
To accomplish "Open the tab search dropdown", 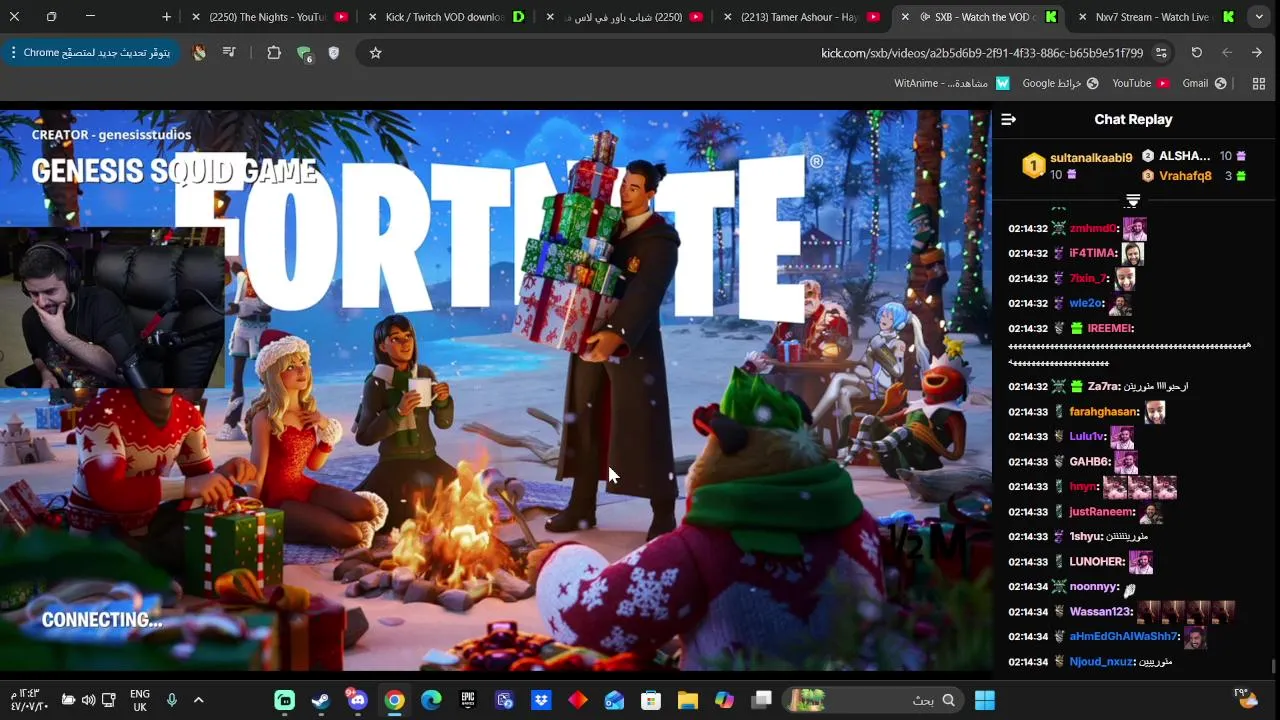I will [x=1259, y=17].
